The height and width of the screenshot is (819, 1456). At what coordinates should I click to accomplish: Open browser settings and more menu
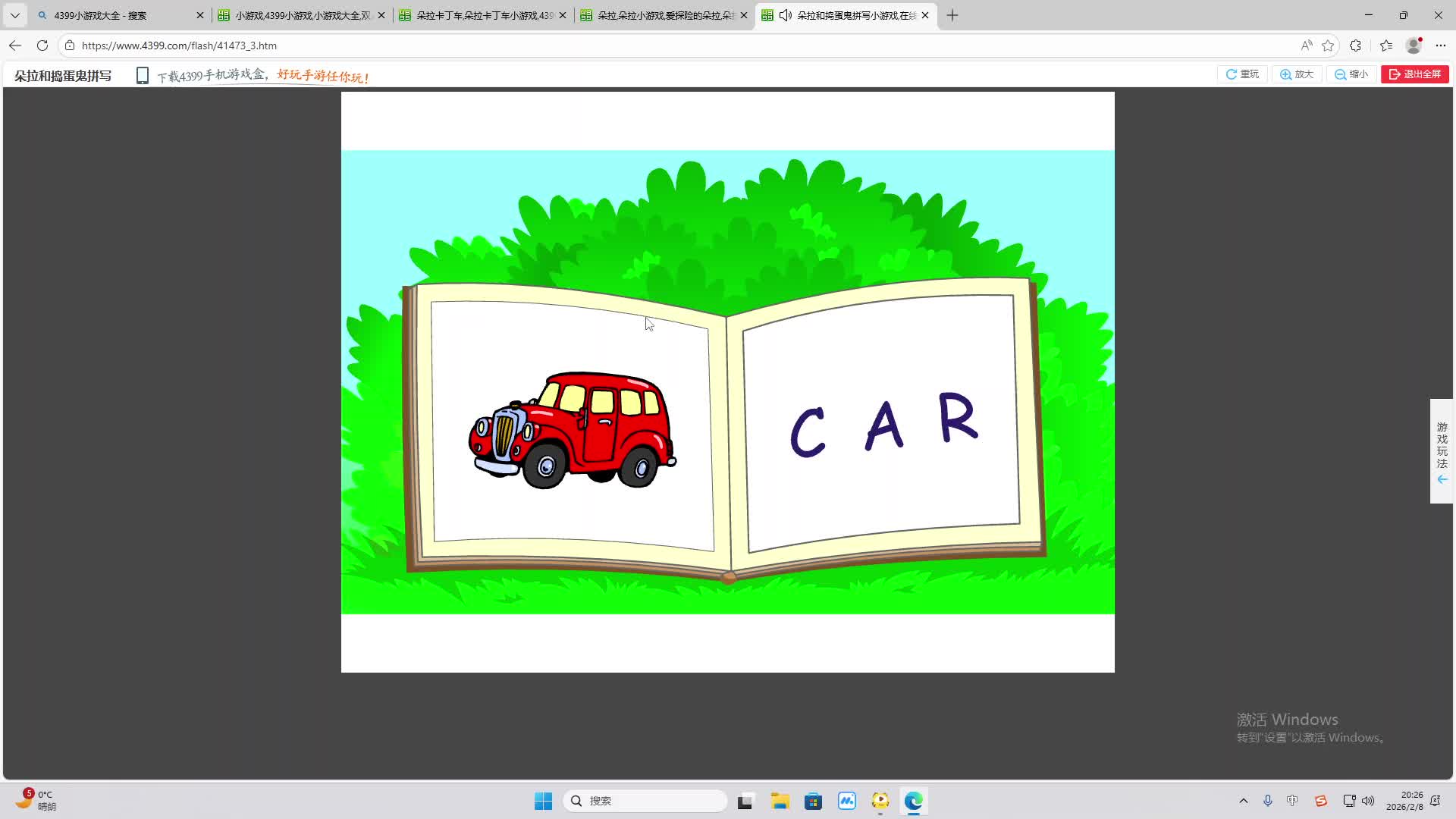point(1441,45)
